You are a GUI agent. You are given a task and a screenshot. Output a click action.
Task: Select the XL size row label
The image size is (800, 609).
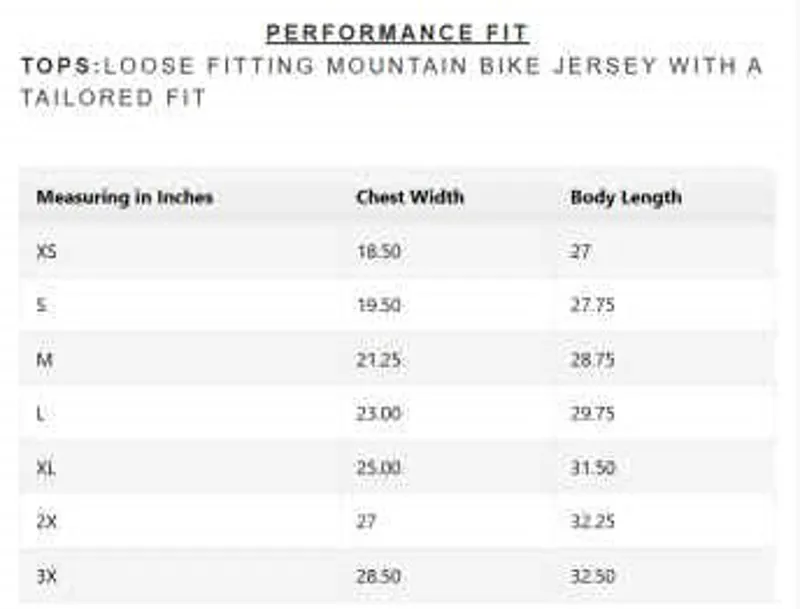47,468
